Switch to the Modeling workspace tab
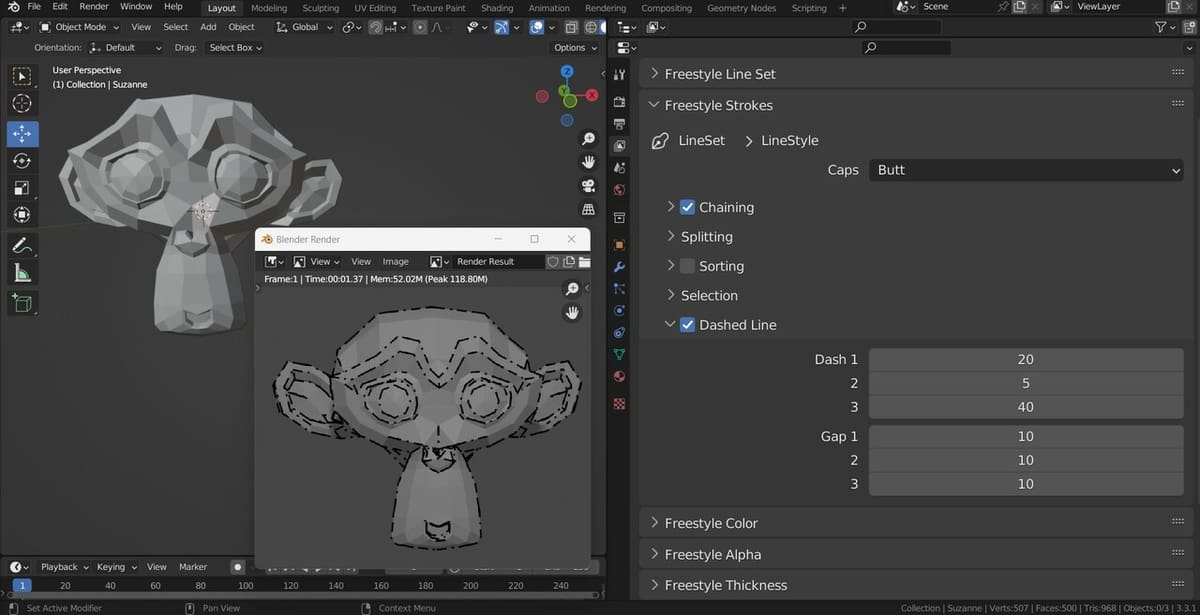 tap(269, 8)
